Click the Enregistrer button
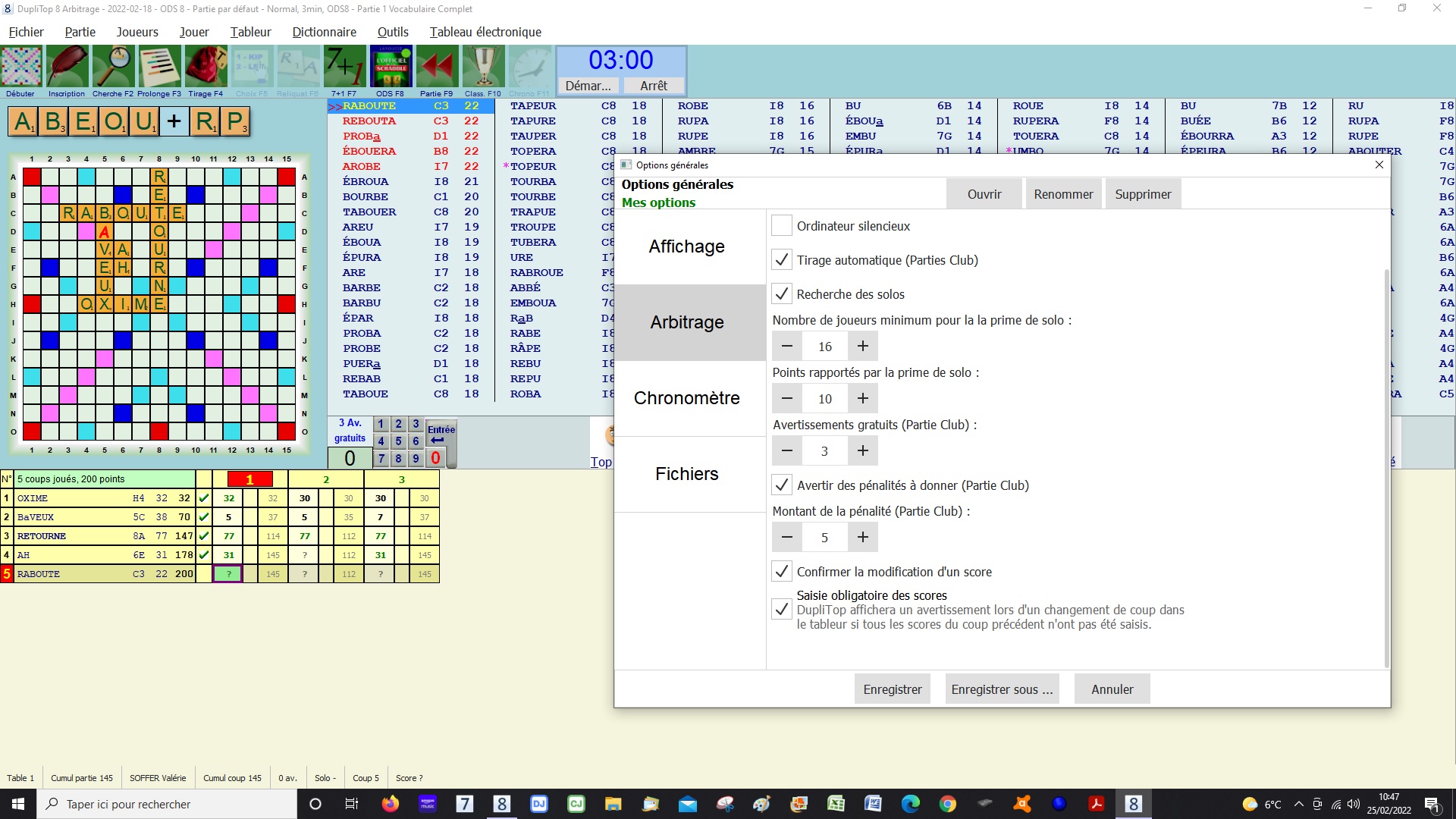The height and width of the screenshot is (819, 1456). (893, 689)
